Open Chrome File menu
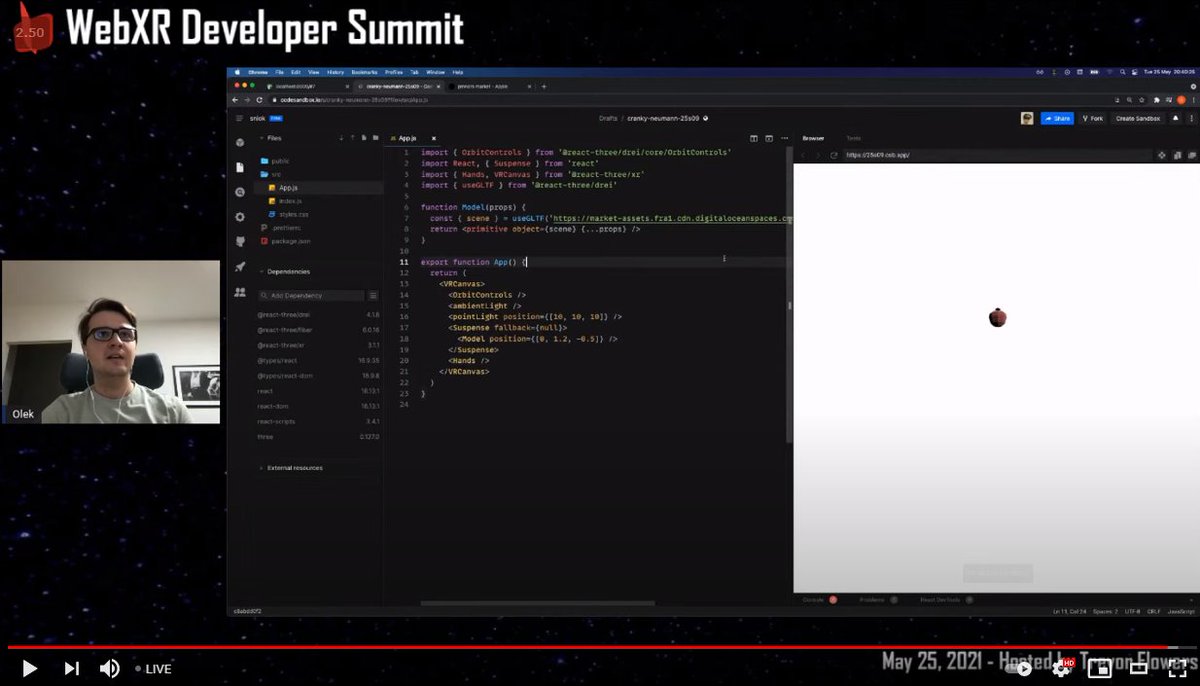This screenshot has width=1200, height=686. point(280,72)
